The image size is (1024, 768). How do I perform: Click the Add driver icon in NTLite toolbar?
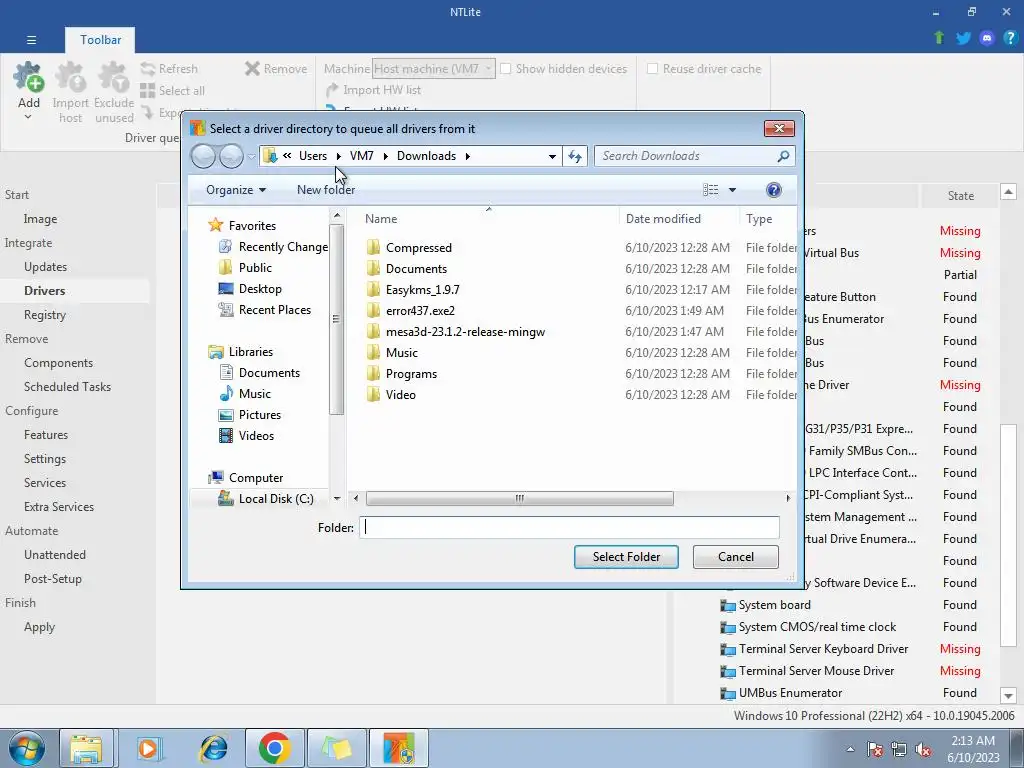(x=29, y=77)
